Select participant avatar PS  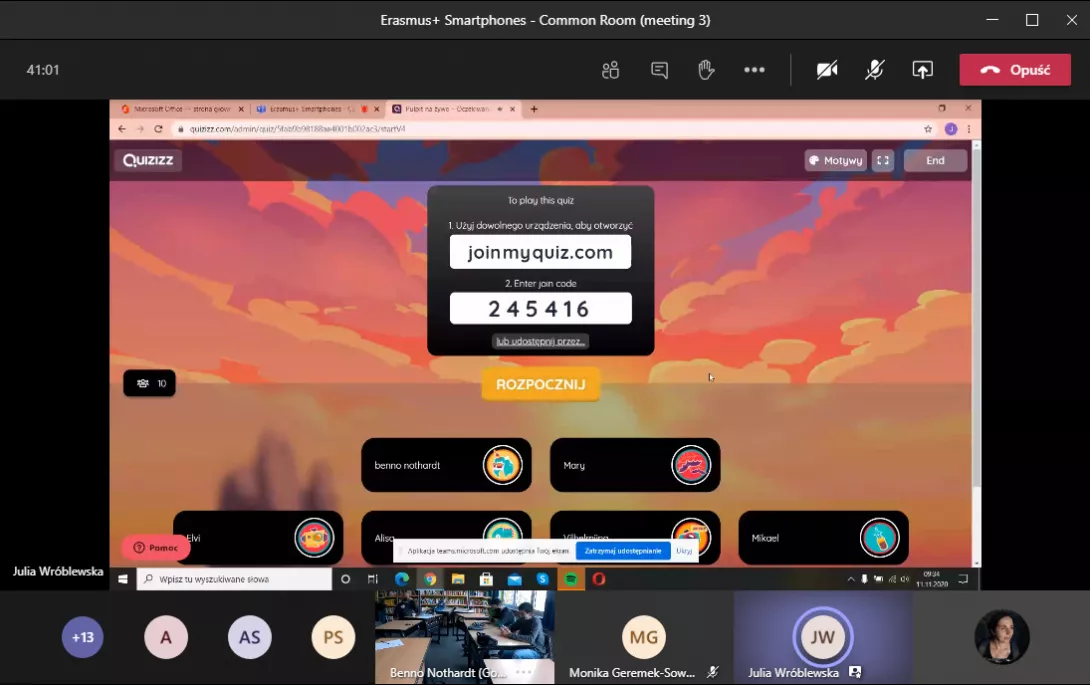[x=333, y=637]
